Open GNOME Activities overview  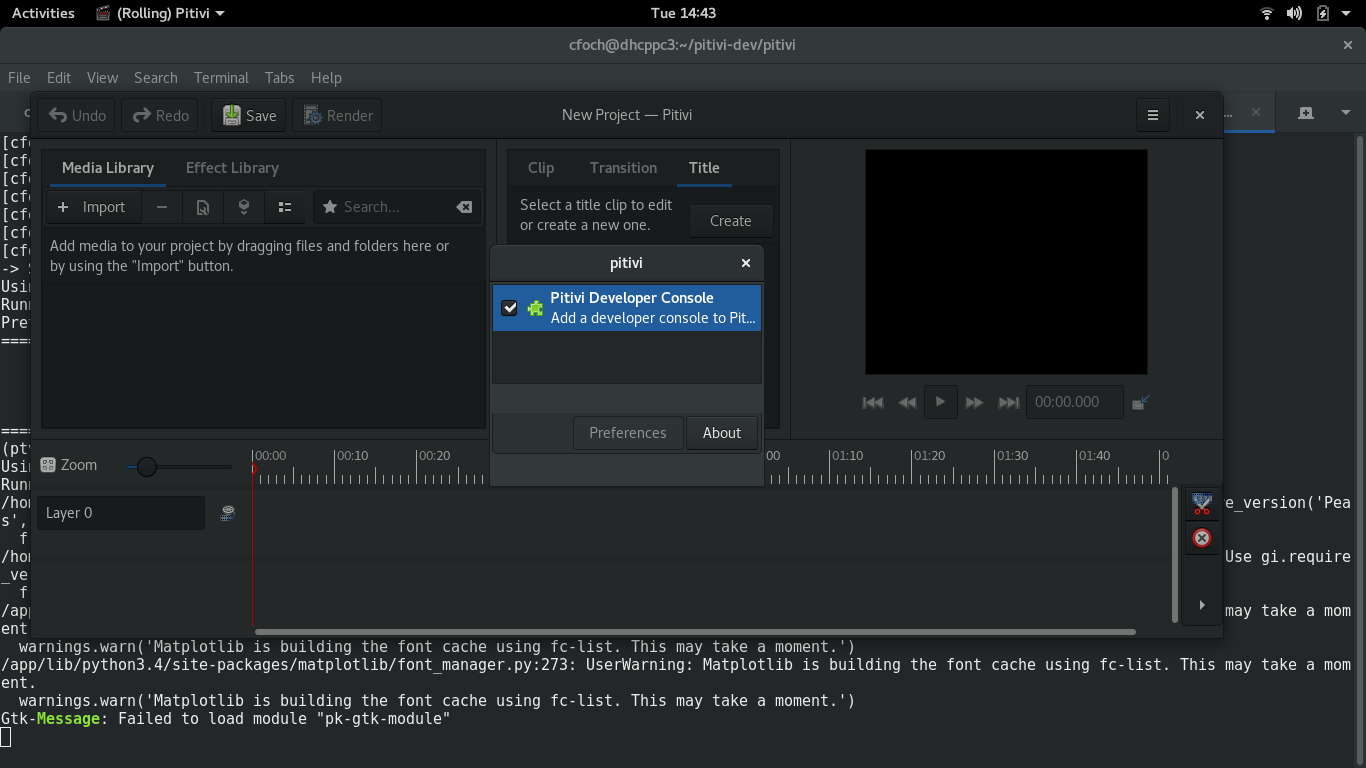pyautogui.click(x=43, y=13)
